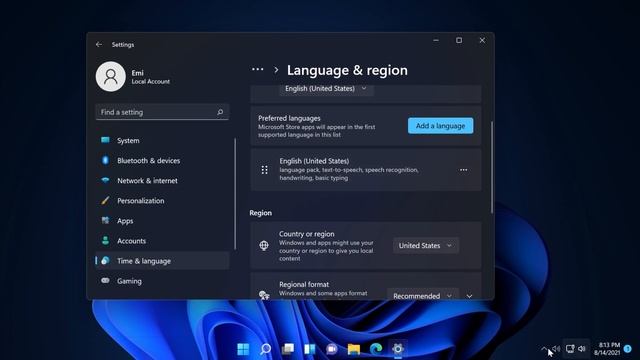
Task: Open Task View from the taskbar
Action: click(x=288, y=349)
